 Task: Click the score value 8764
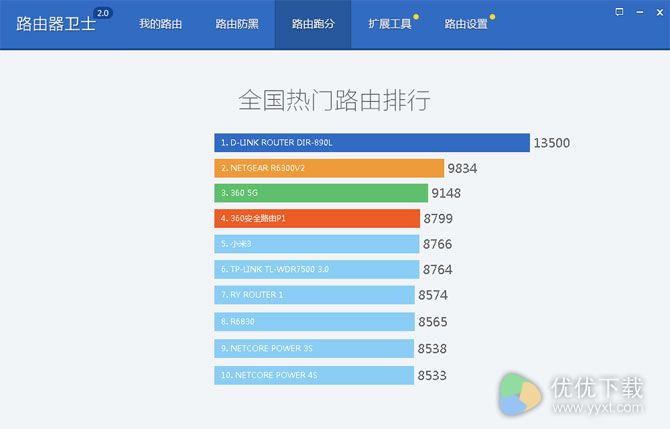(438, 270)
